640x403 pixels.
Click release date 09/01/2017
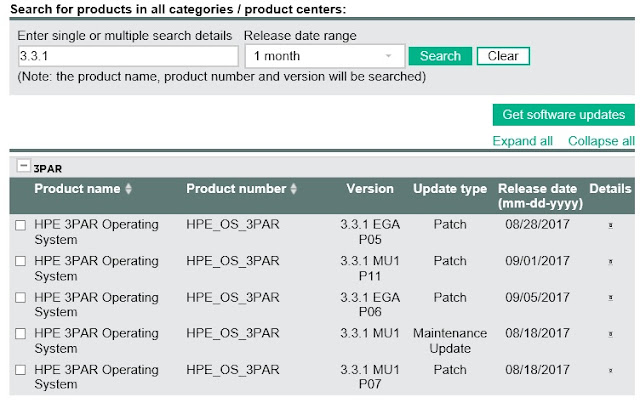pos(537,261)
